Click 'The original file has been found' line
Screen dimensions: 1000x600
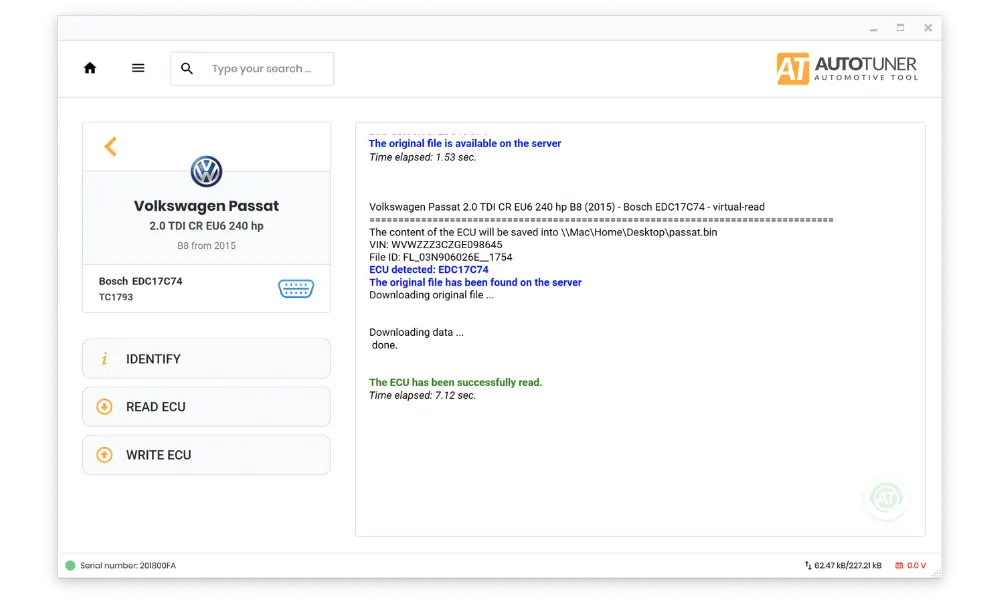coord(475,282)
